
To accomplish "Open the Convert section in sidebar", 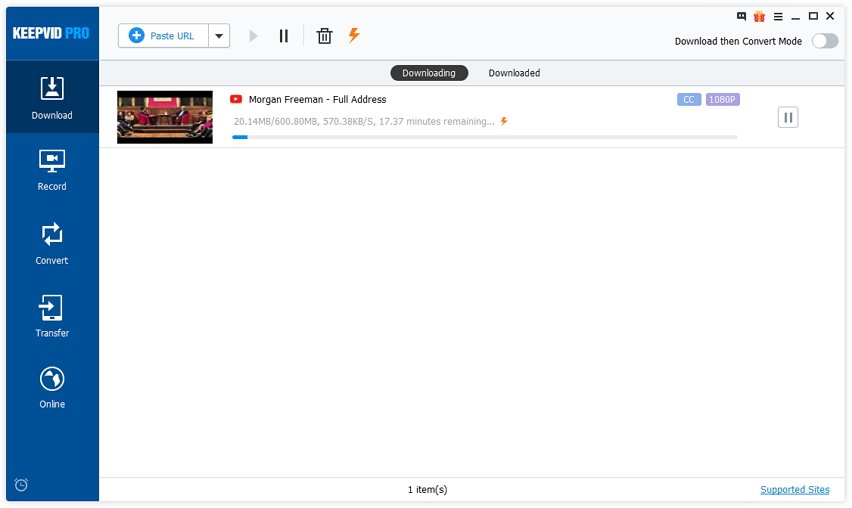I will click(x=52, y=243).
